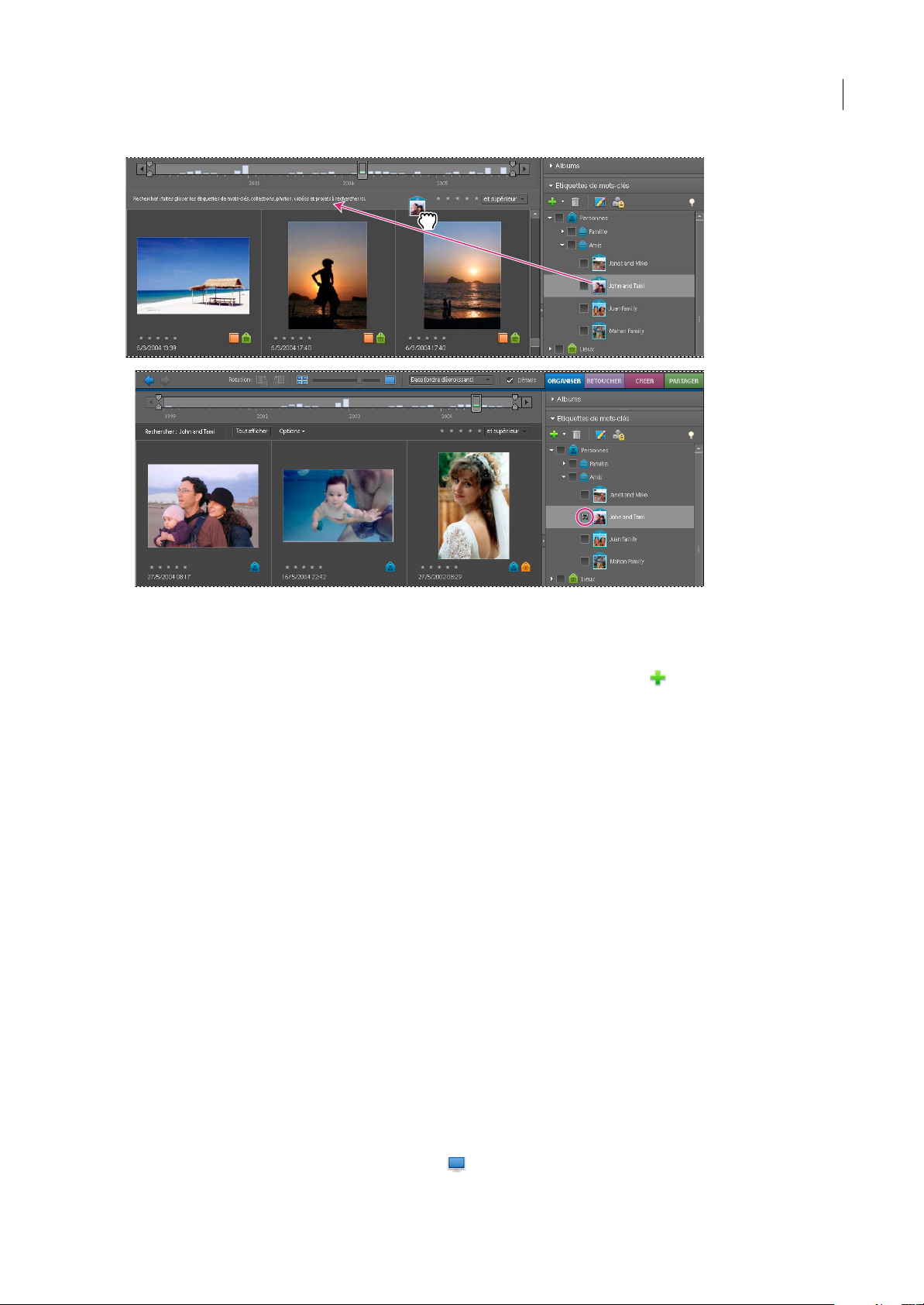Click the single photo view icon

click(390, 380)
